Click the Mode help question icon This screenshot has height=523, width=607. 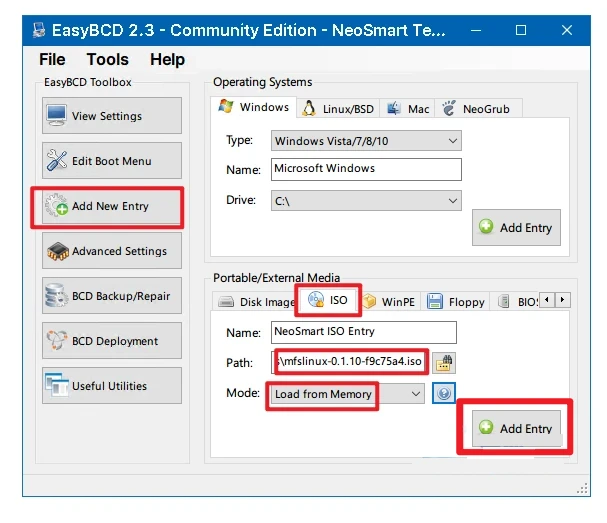[x=444, y=393]
